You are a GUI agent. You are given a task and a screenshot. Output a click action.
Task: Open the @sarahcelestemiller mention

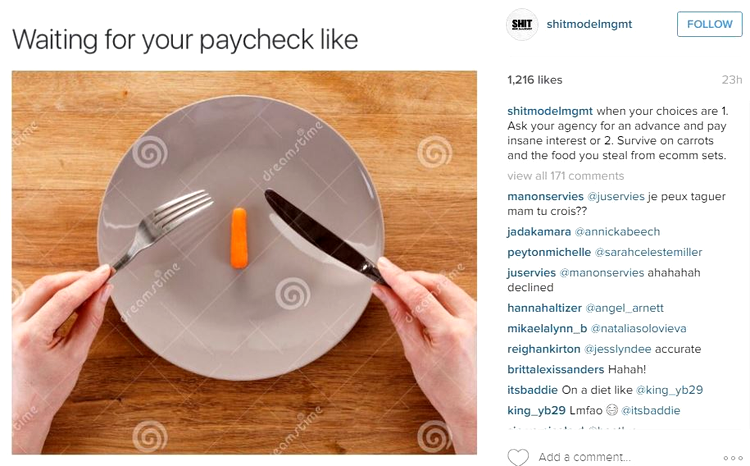(648, 252)
